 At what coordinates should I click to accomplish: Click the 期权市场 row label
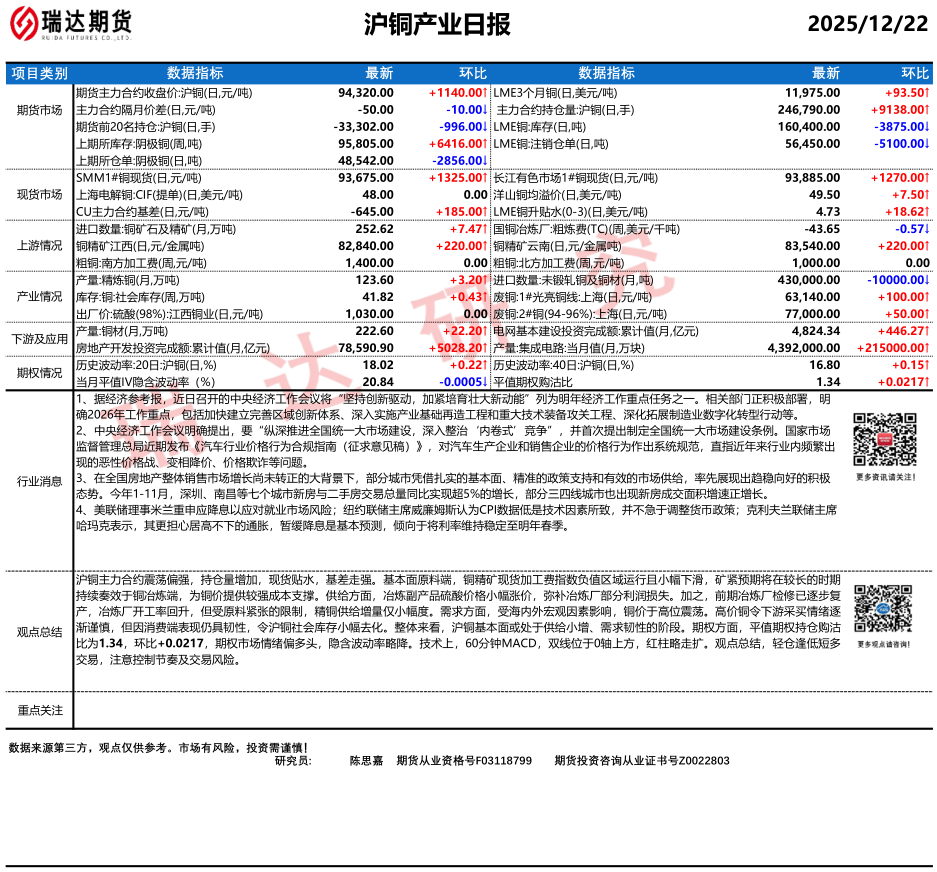(40, 373)
